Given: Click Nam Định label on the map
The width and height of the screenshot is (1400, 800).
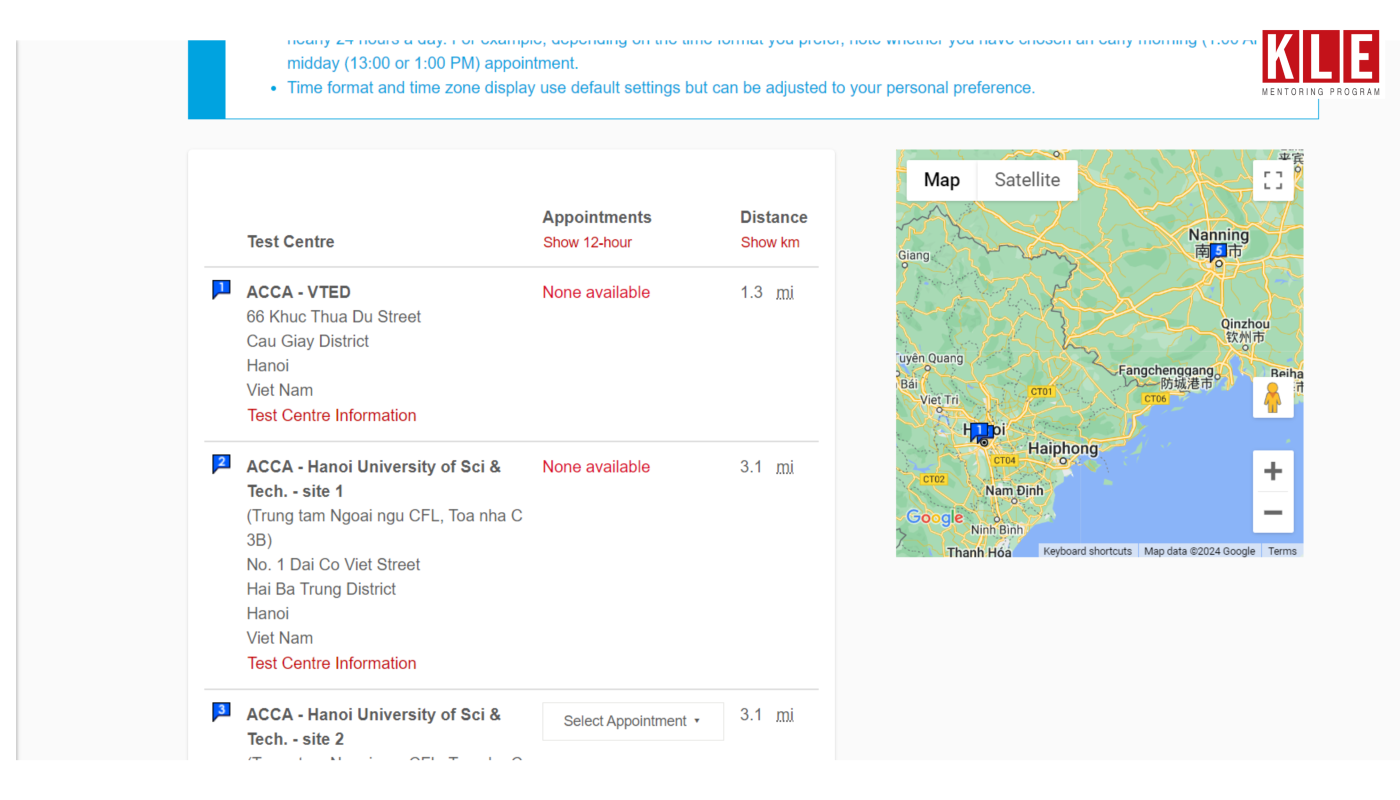Looking at the screenshot, I should pos(1014,491).
